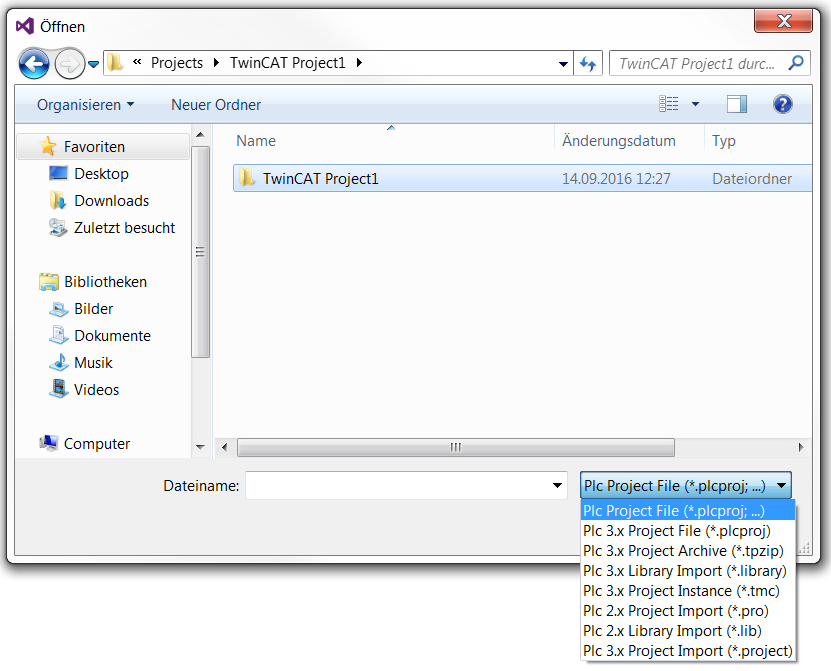831x671 pixels.
Task: Click the Videos film icon
Action: point(58,389)
